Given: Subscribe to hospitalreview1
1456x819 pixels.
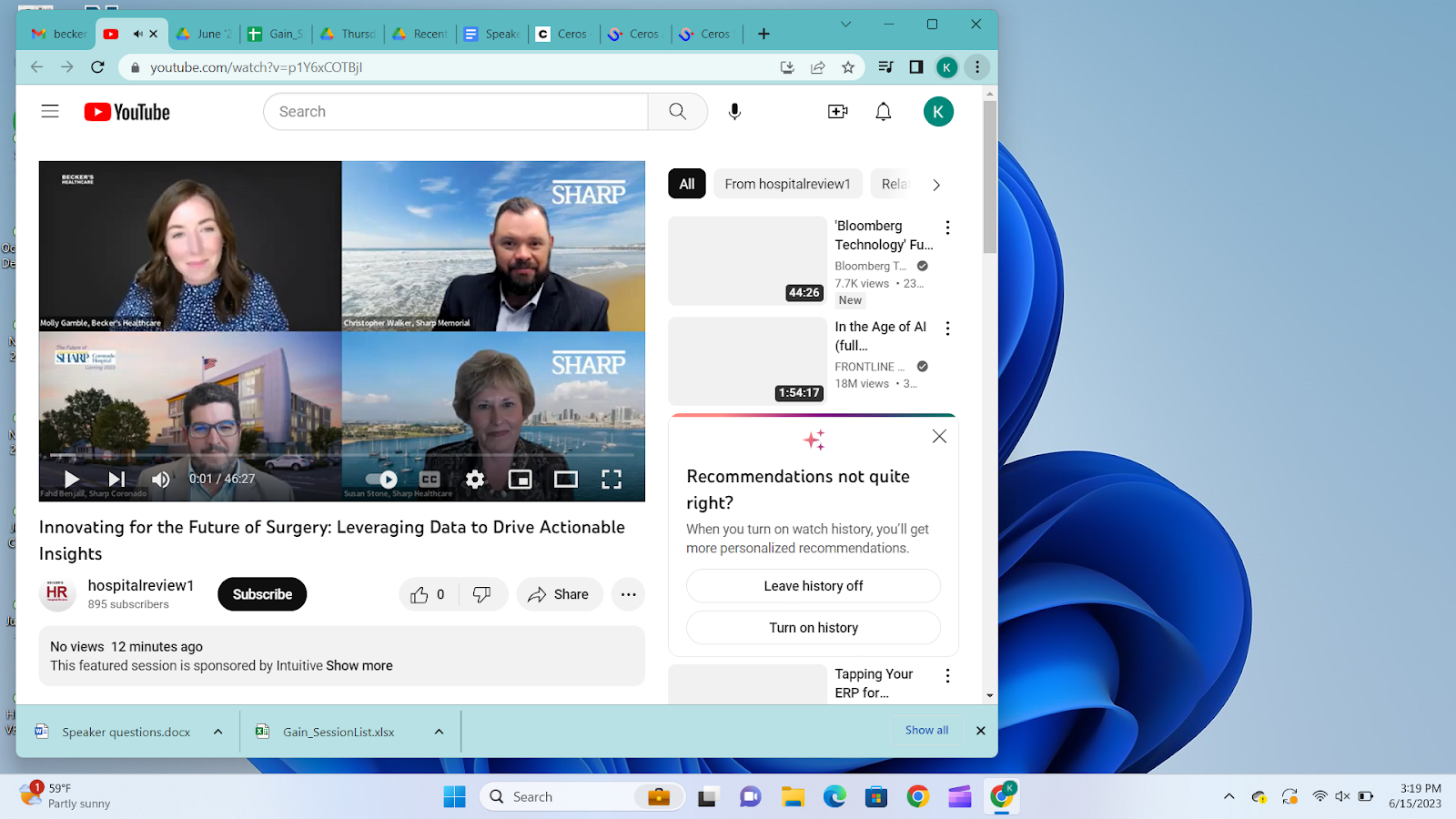Looking at the screenshot, I should click(x=262, y=594).
